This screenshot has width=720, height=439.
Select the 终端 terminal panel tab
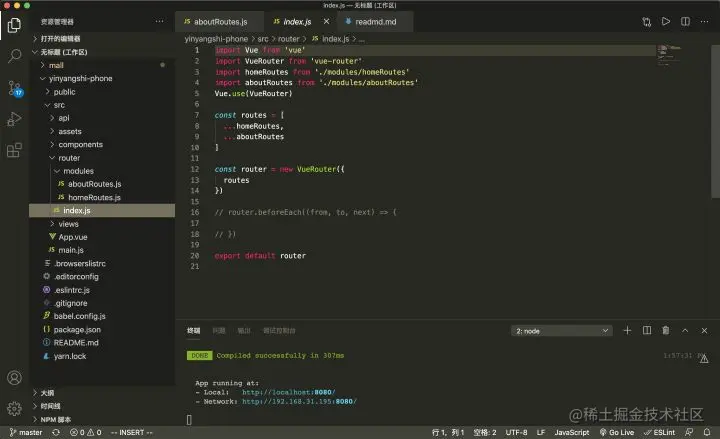point(193,331)
